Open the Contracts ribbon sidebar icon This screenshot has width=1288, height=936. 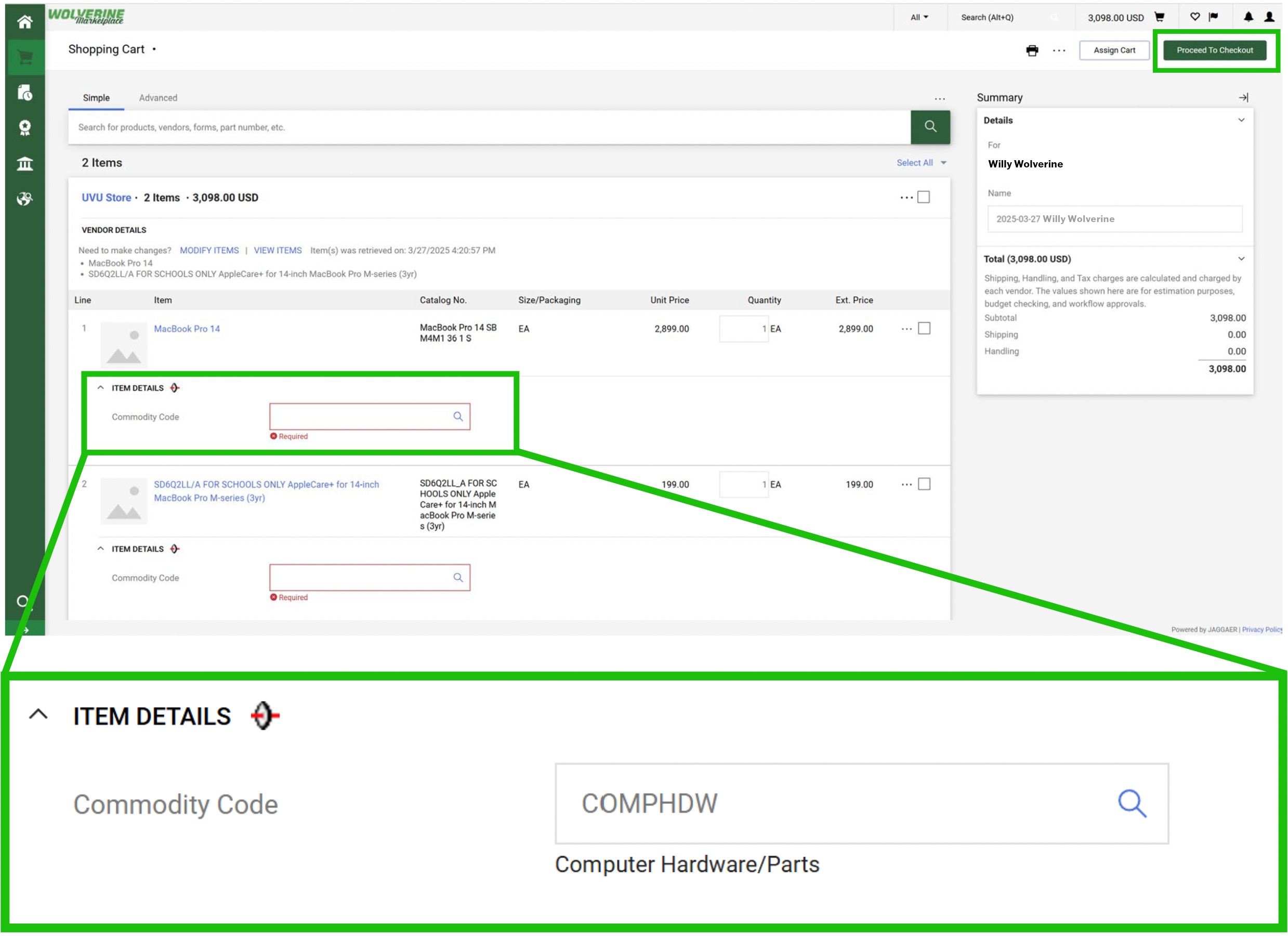24,128
